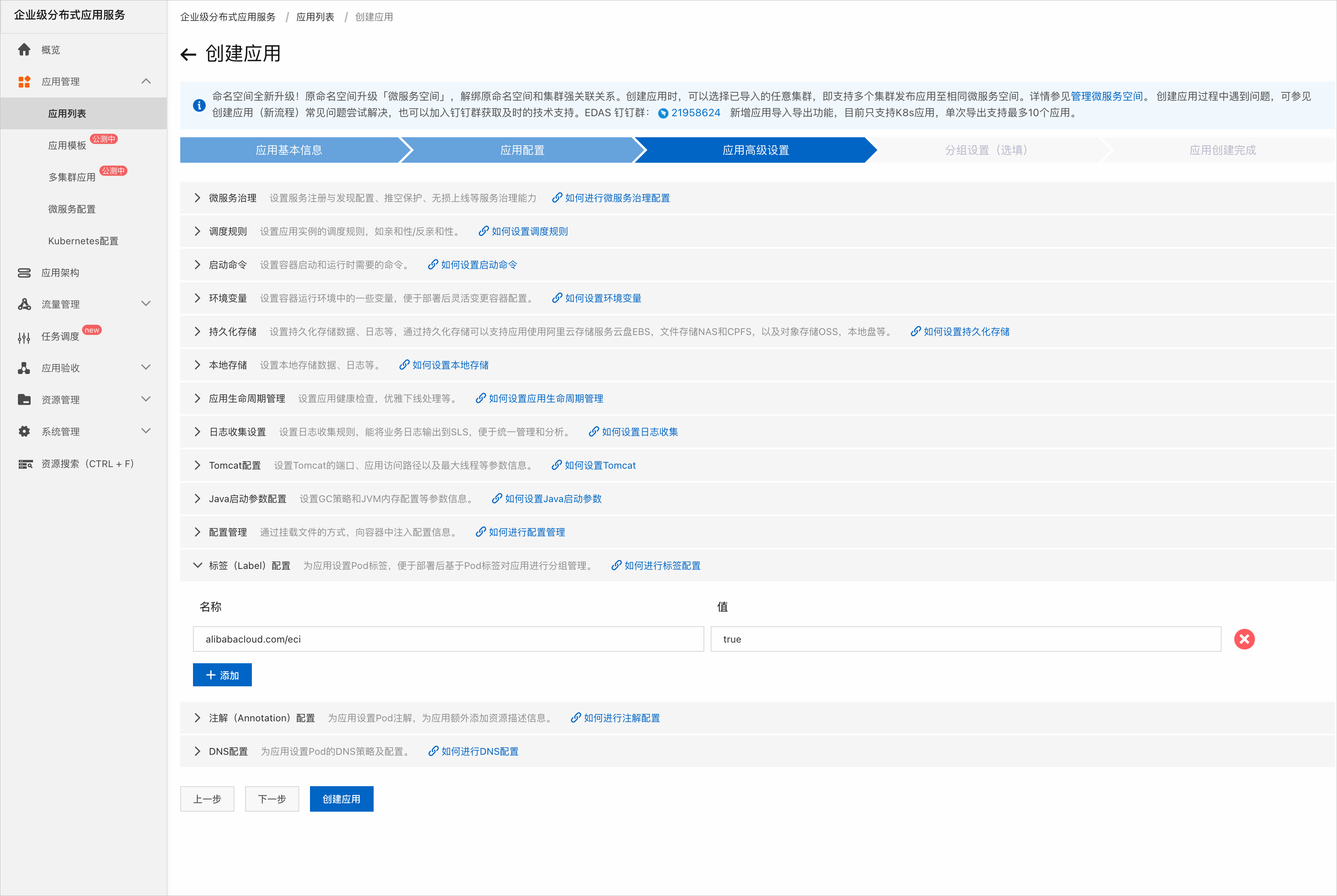Click the link icon before 如何设置调度规则

click(x=483, y=231)
